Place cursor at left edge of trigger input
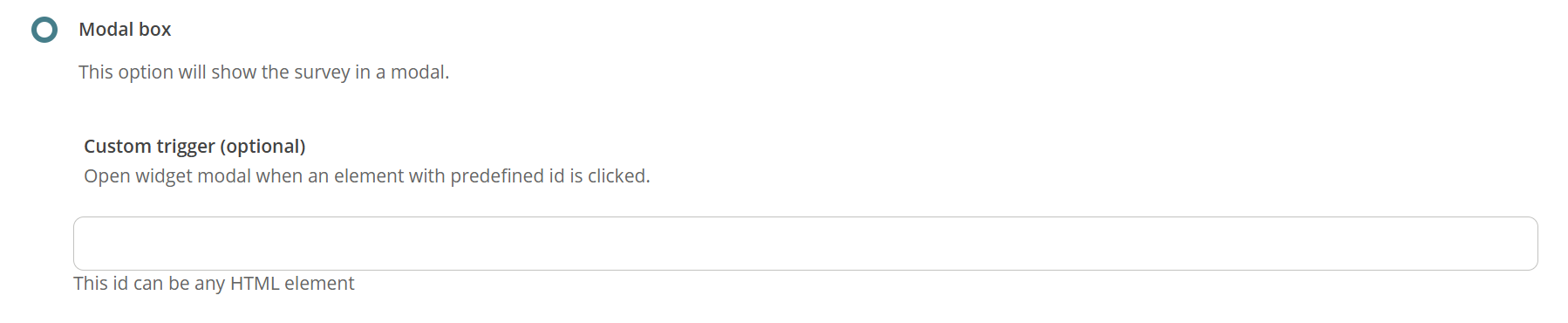This screenshot has width=1568, height=323. click(85, 244)
